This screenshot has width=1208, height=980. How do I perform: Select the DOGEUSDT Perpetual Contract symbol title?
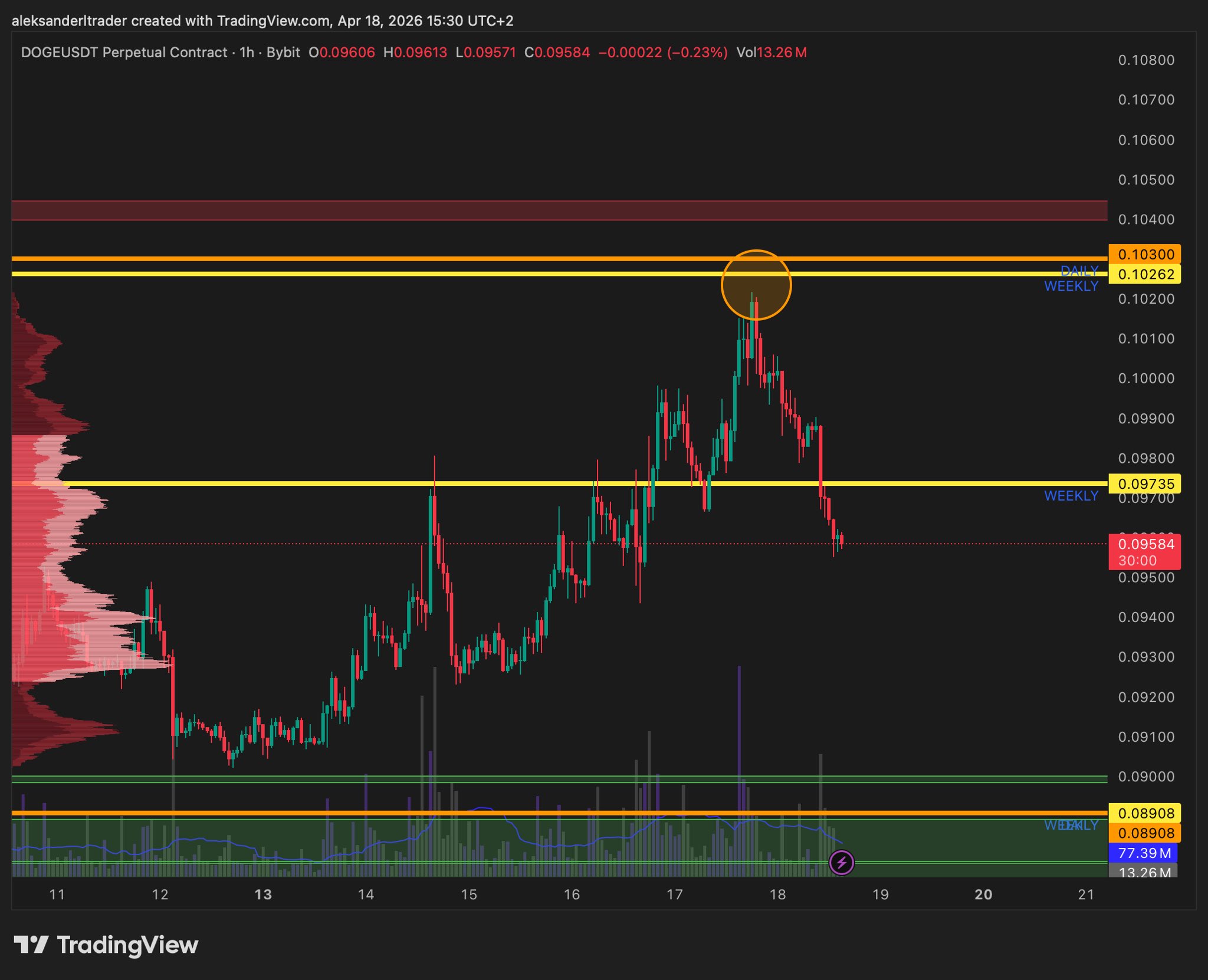coord(124,52)
